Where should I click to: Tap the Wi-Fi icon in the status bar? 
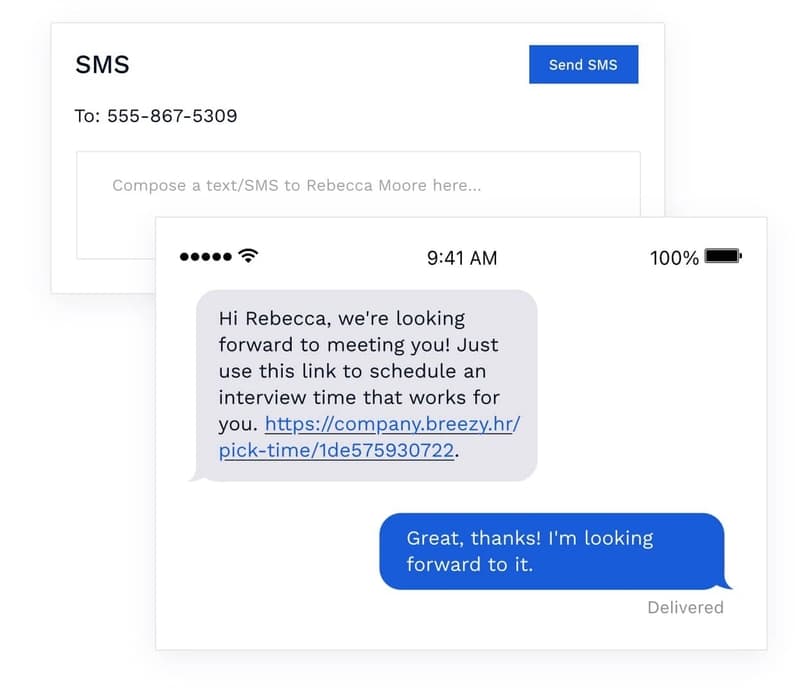[x=248, y=256]
